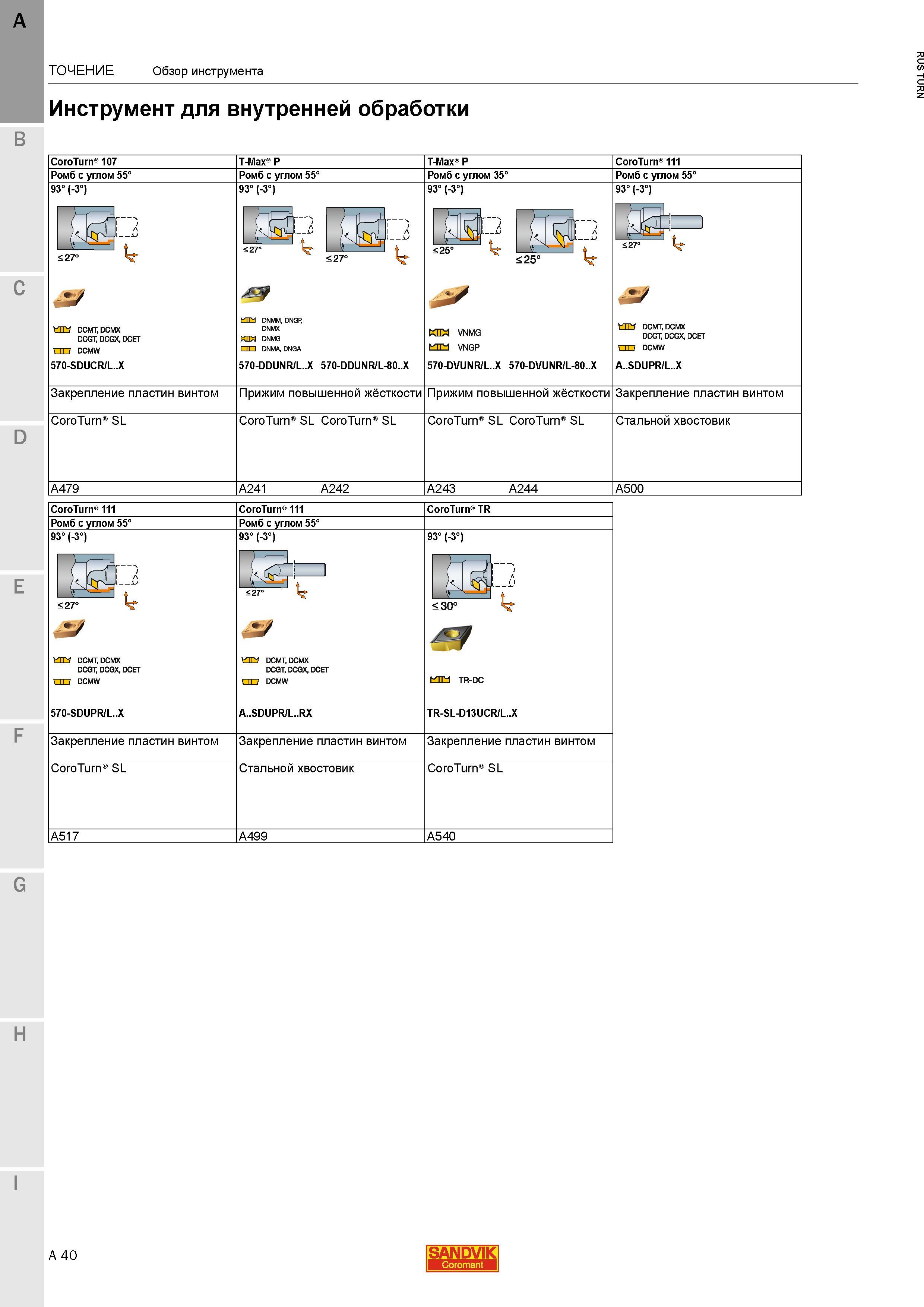Click the dark DNMG insert image in the T-Max P 55° cell

coord(255,294)
